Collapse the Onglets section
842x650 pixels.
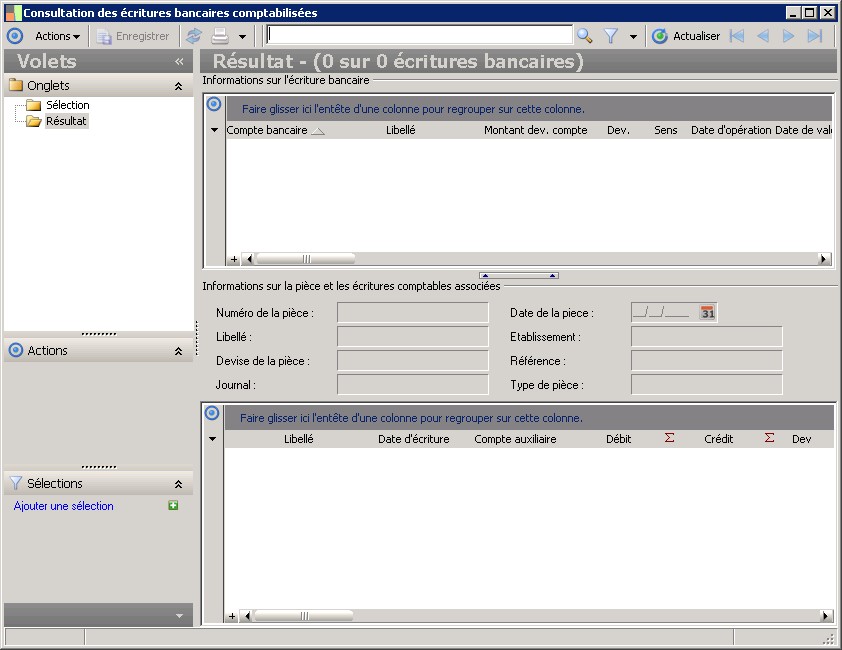coord(178,86)
